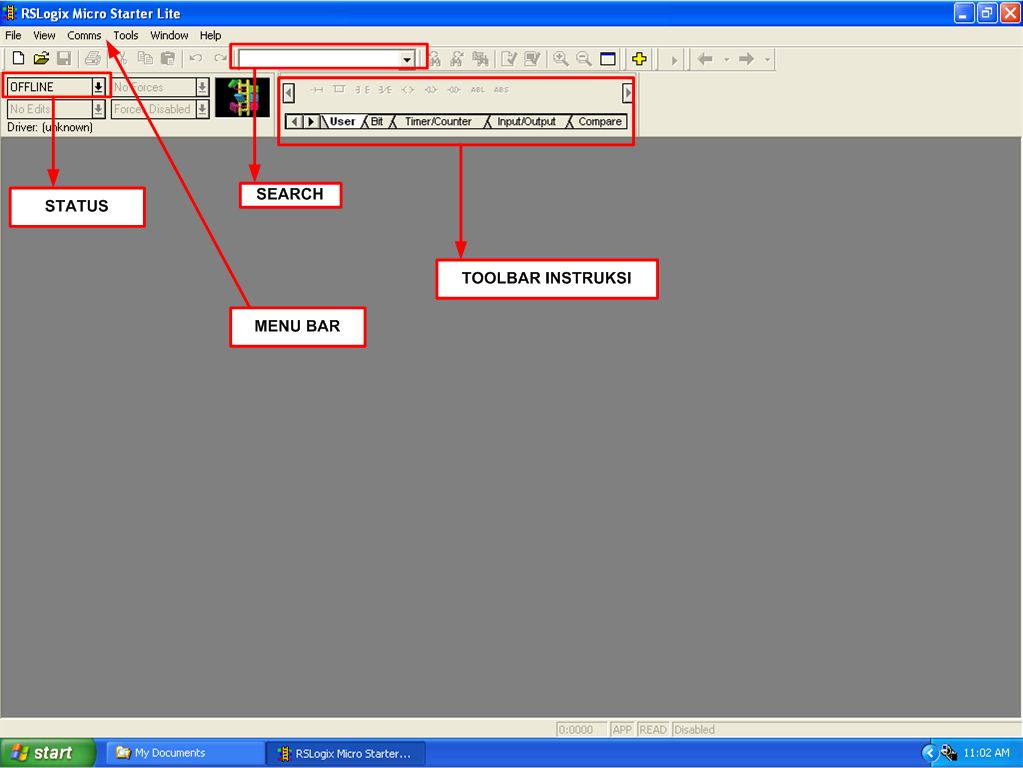This screenshot has width=1023, height=768.
Task: Select the Timer/Counter tab
Action: pos(438,121)
